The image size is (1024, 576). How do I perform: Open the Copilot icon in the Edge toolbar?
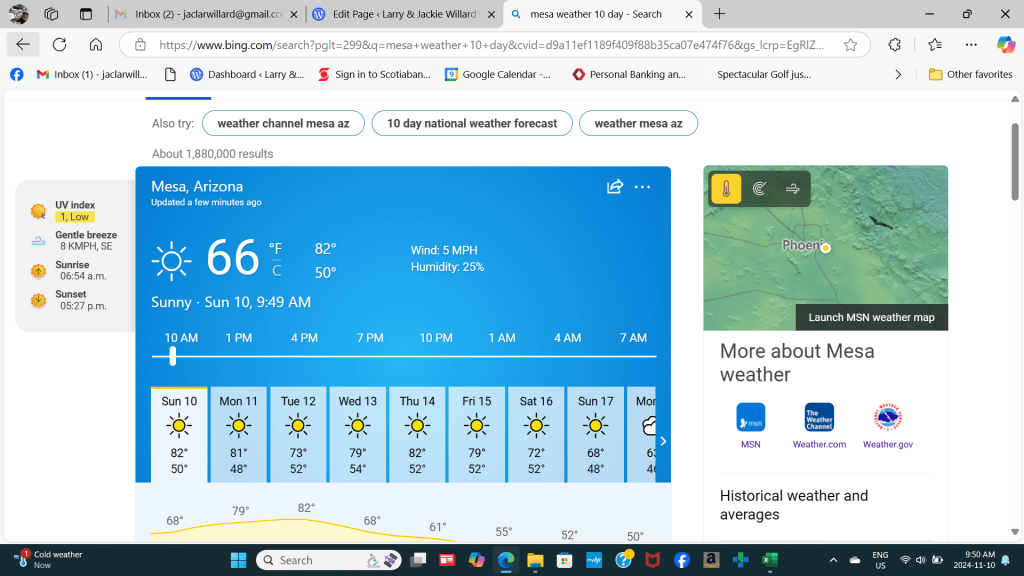click(x=1005, y=45)
